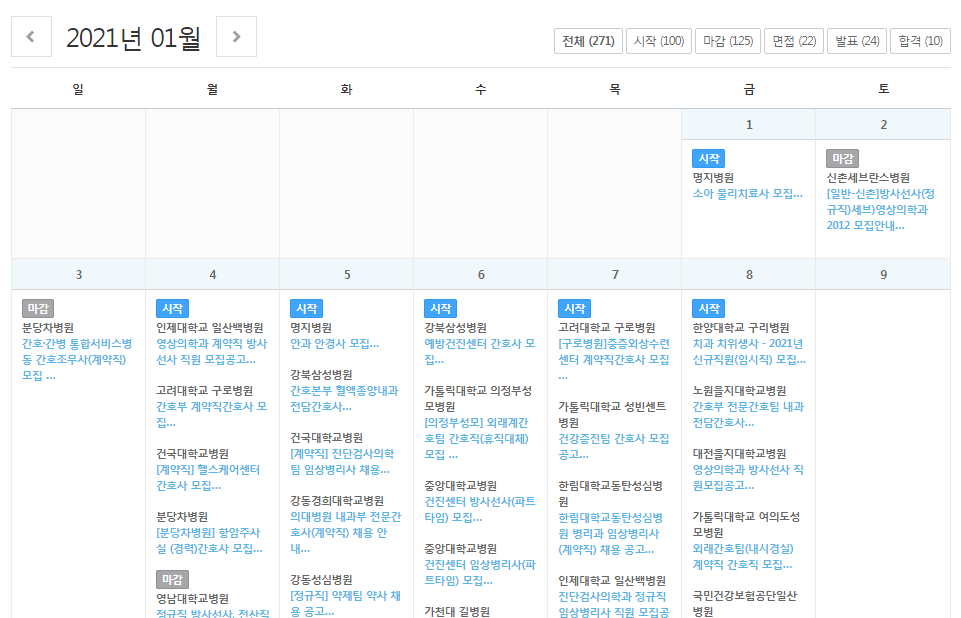The width and height of the screenshot is (961, 618).
Task: Click the 노원을지대학교병원 name
Action: tap(739, 391)
